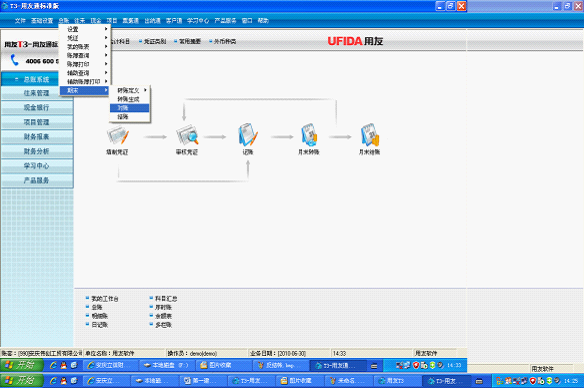Expand the 设置 submenu entry

(85, 29)
